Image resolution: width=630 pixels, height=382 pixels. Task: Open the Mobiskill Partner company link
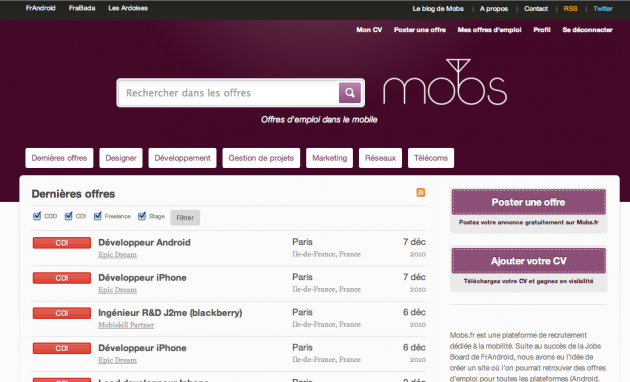[x=126, y=325]
